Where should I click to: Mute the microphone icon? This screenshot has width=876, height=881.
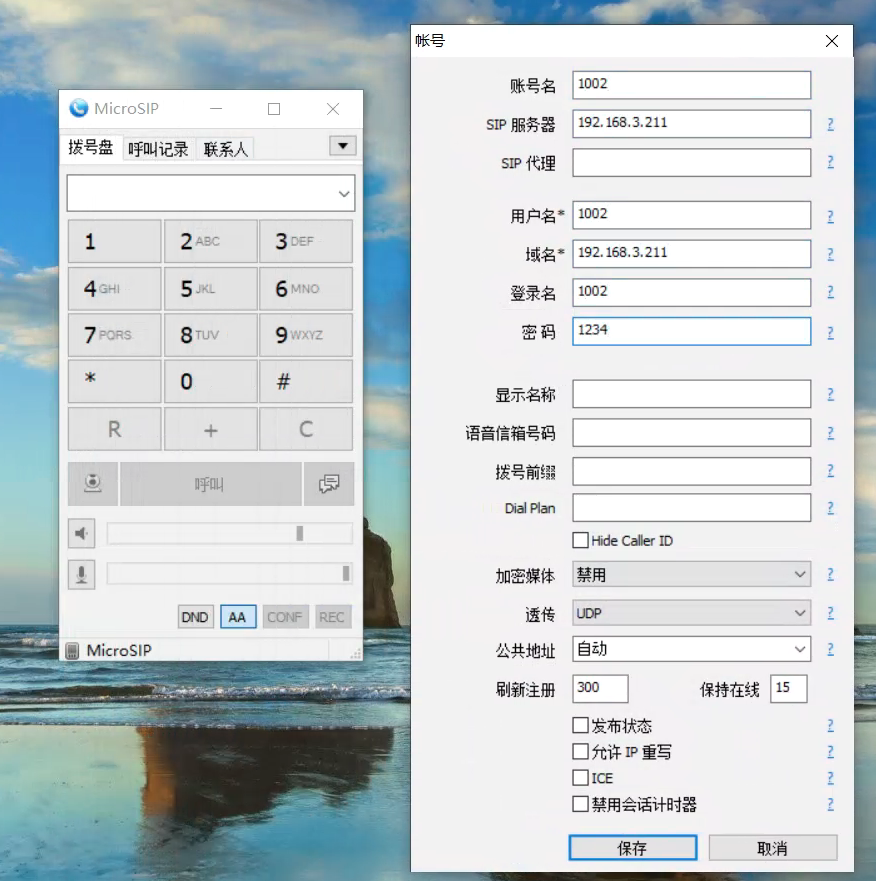82,574
